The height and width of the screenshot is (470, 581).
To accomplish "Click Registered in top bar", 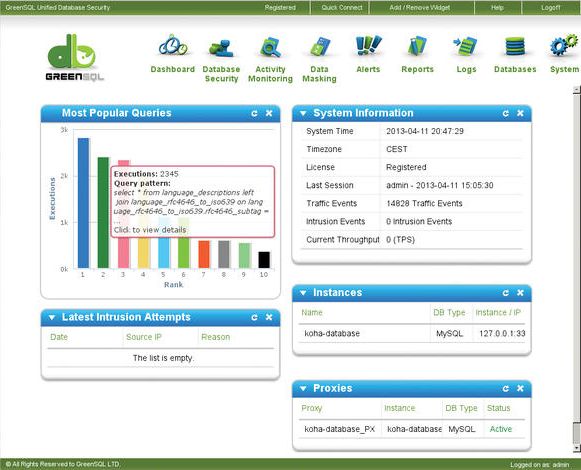I will tap(280, 7).
